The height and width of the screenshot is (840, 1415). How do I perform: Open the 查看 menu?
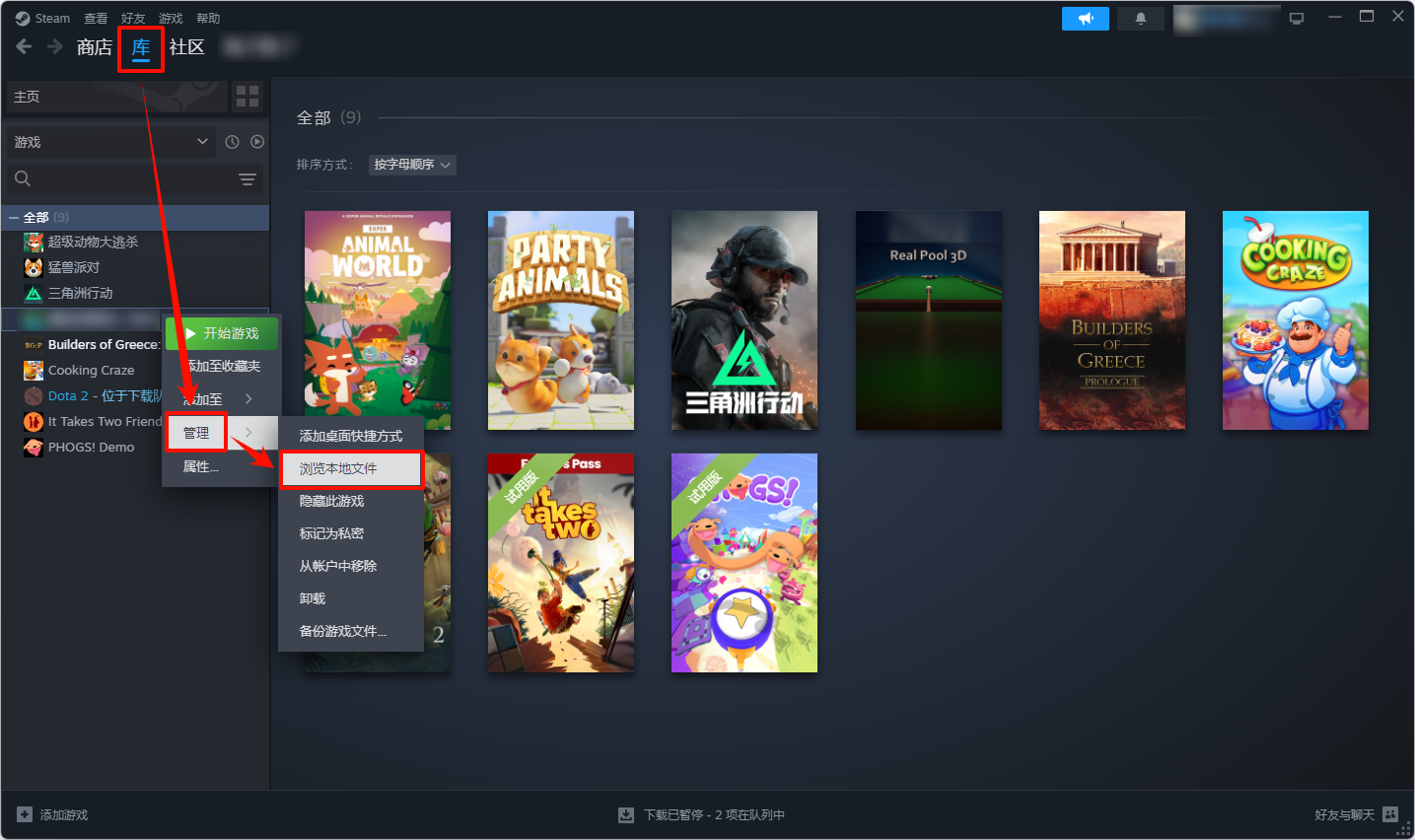click(96, 17)
